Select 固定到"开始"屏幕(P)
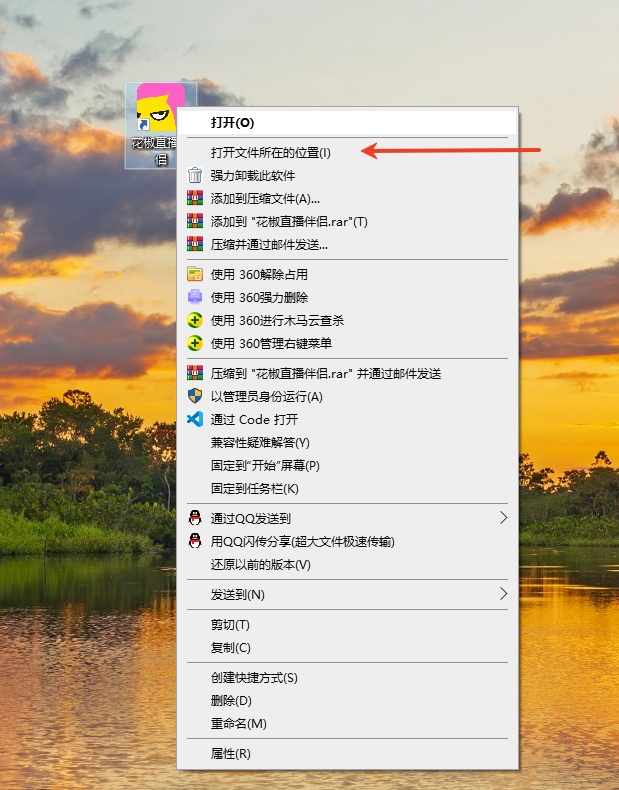 tap(347, 466)
